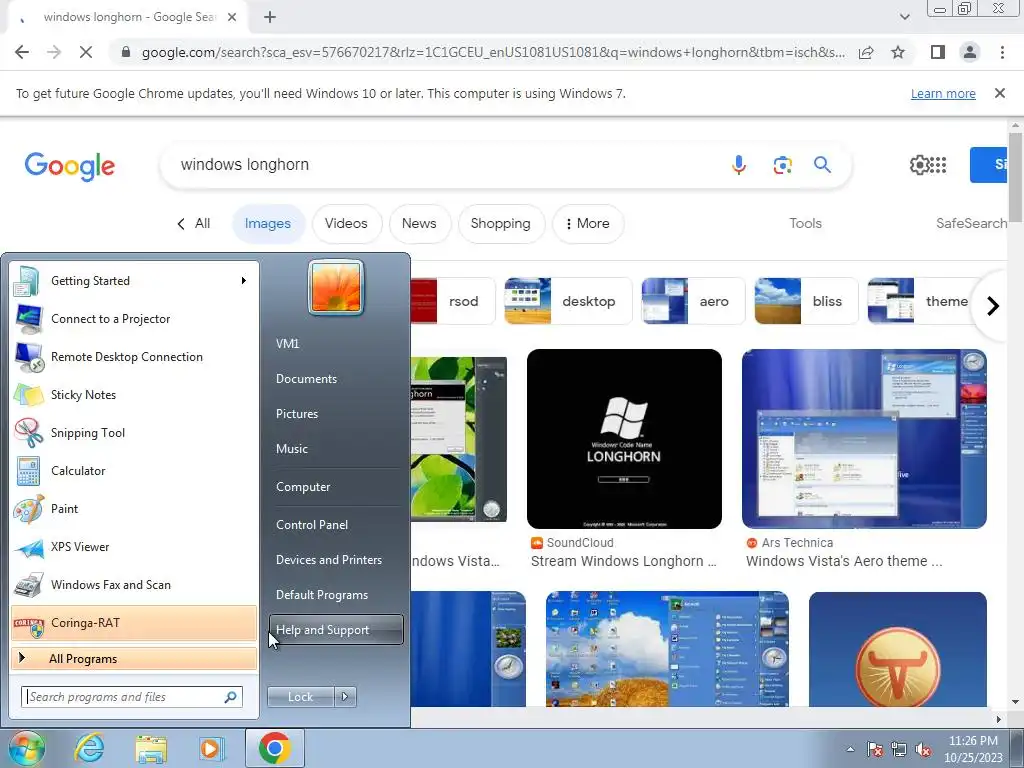This screenshot has height=768, width=1024.
Task: Click the Google search magnifier button
Action: pos(822,165)
